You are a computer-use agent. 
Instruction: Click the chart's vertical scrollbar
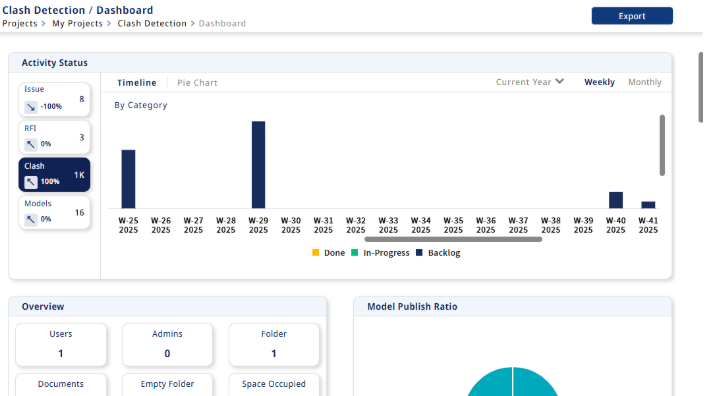[x=662, y=145]
